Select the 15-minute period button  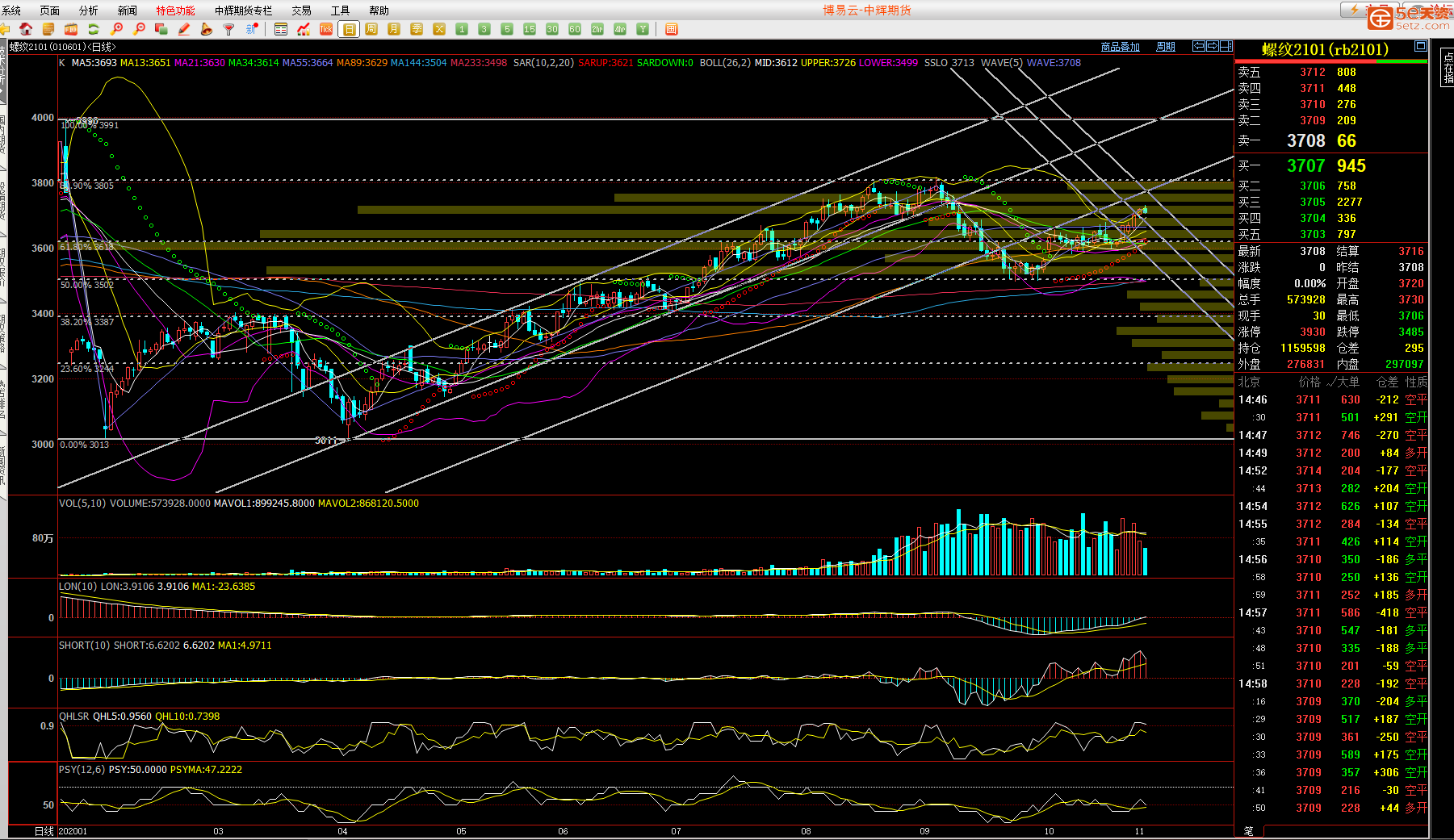click(x=530, y=29)
